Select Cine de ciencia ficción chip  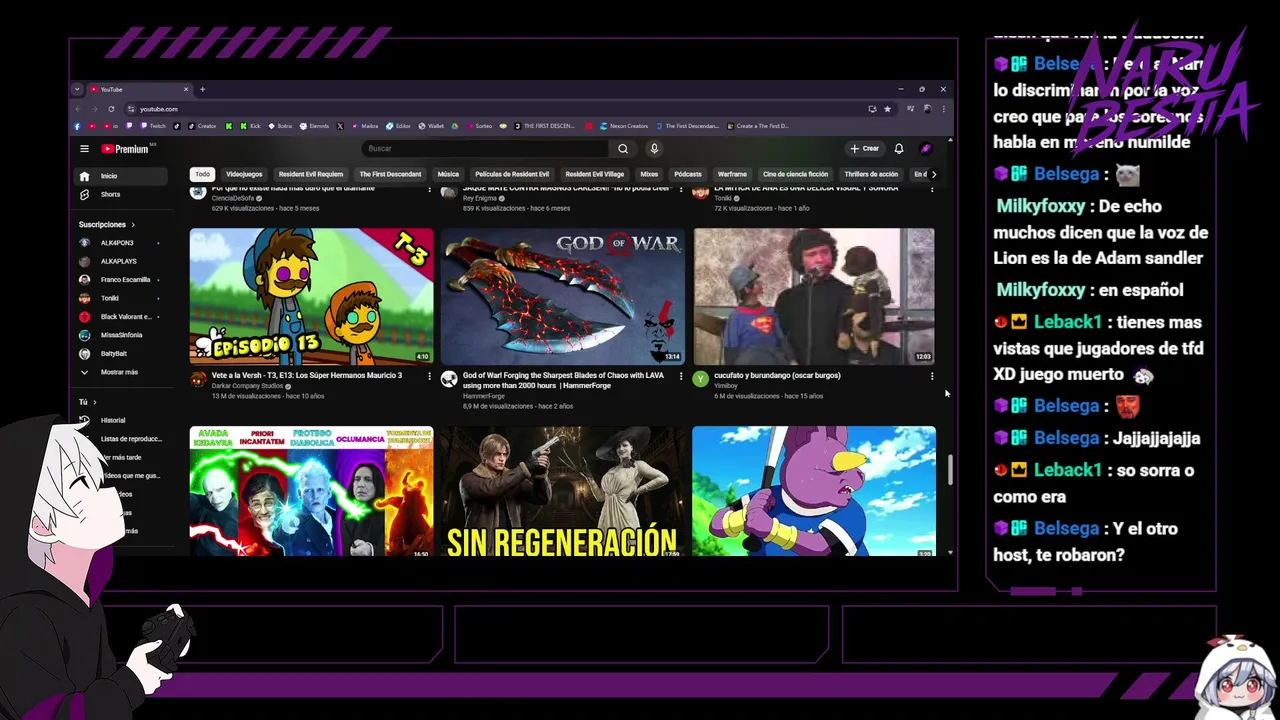pos(796,174)
